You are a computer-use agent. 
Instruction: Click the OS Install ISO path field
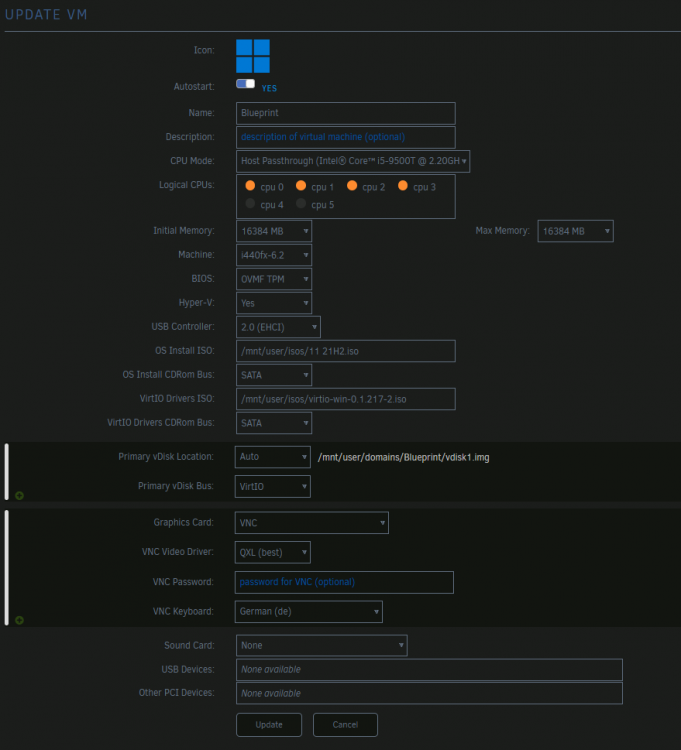(x=346, y=351)
